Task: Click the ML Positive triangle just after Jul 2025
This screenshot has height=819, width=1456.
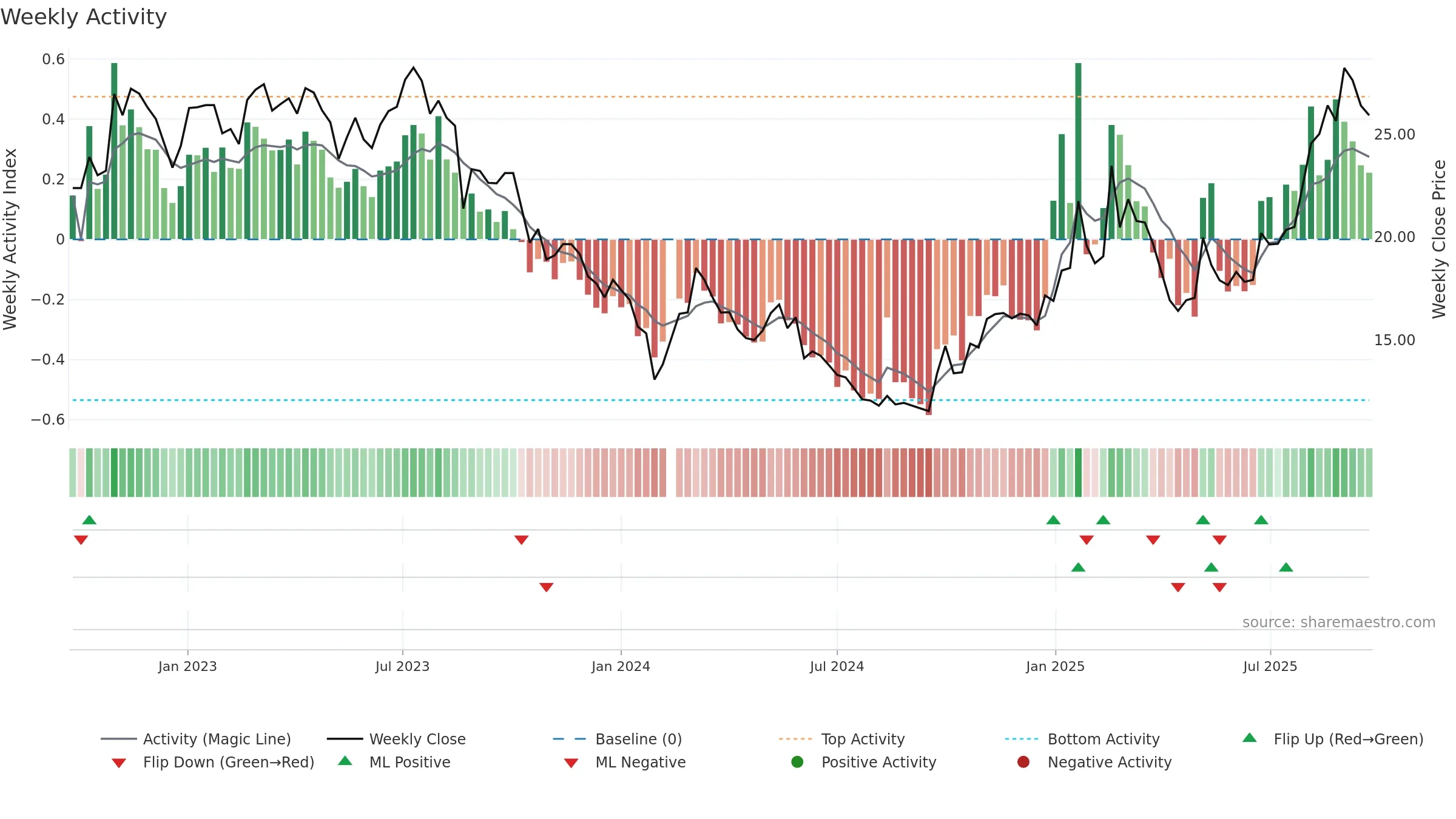Action: (x=1286, y=567)
